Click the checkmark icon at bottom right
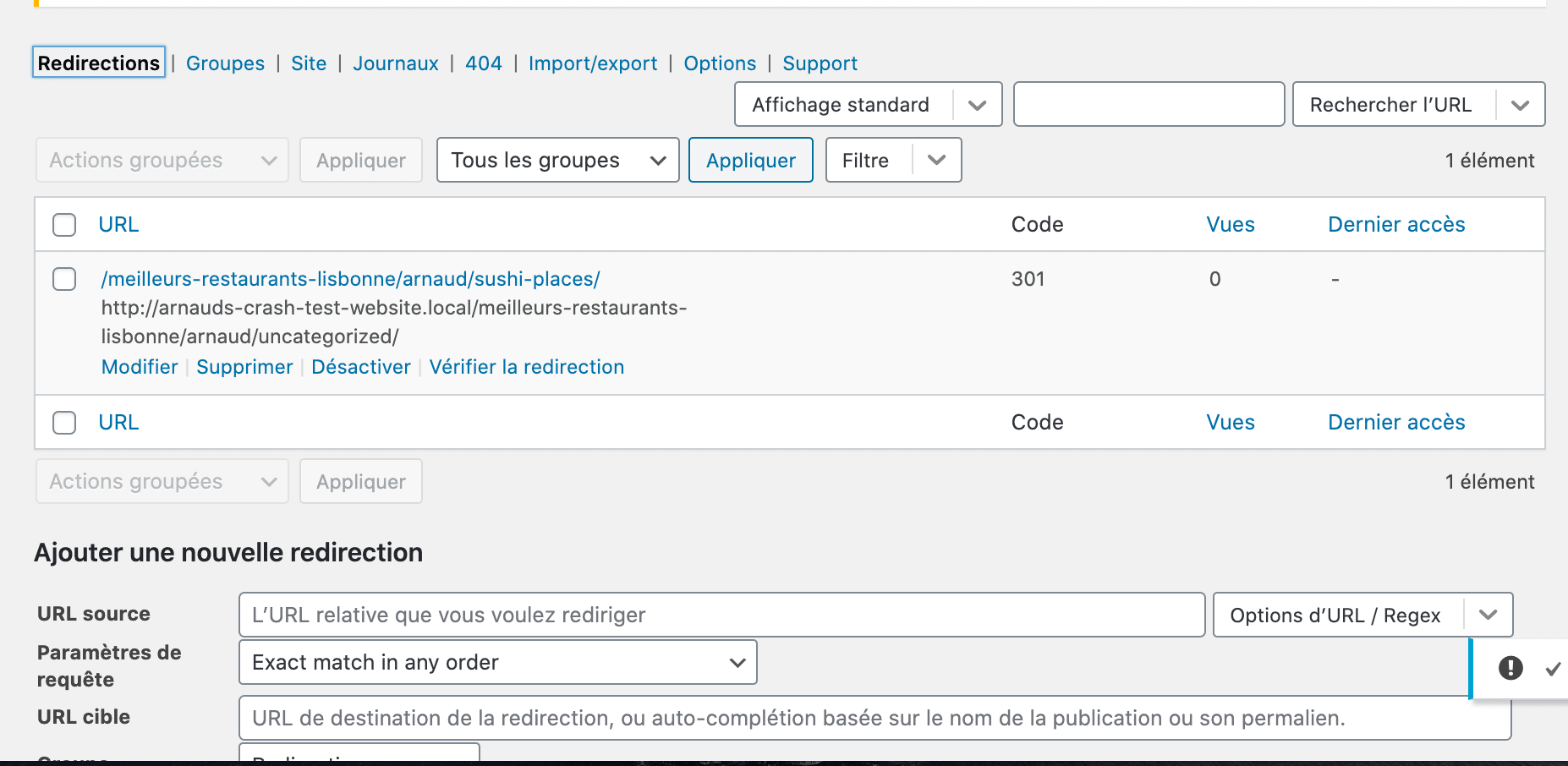The height and width of the screenshot is (766, 1568). (1554, 668)
